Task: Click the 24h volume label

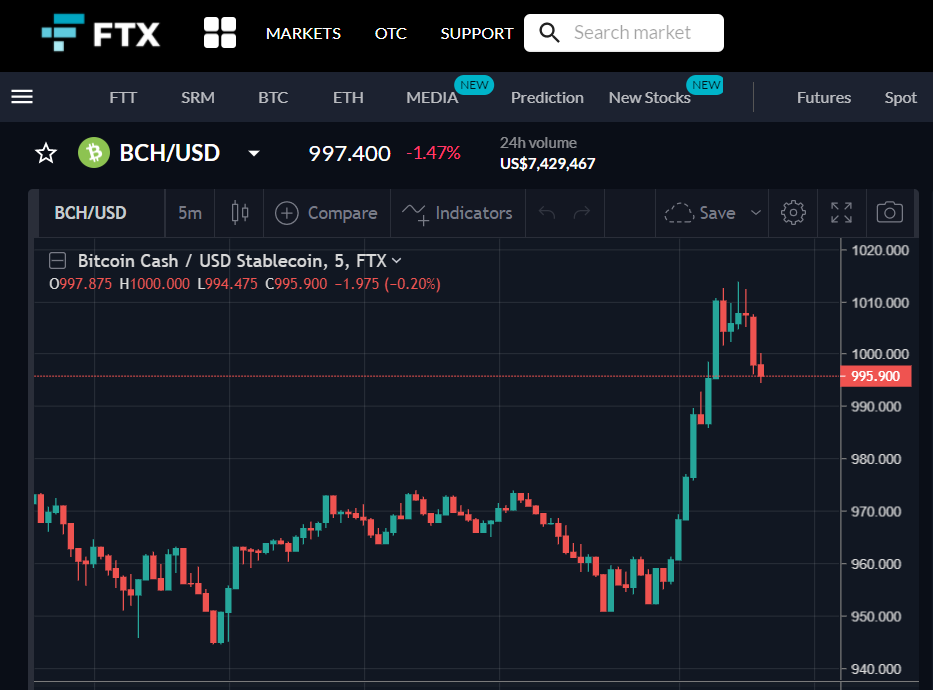Action: [538, 143]
